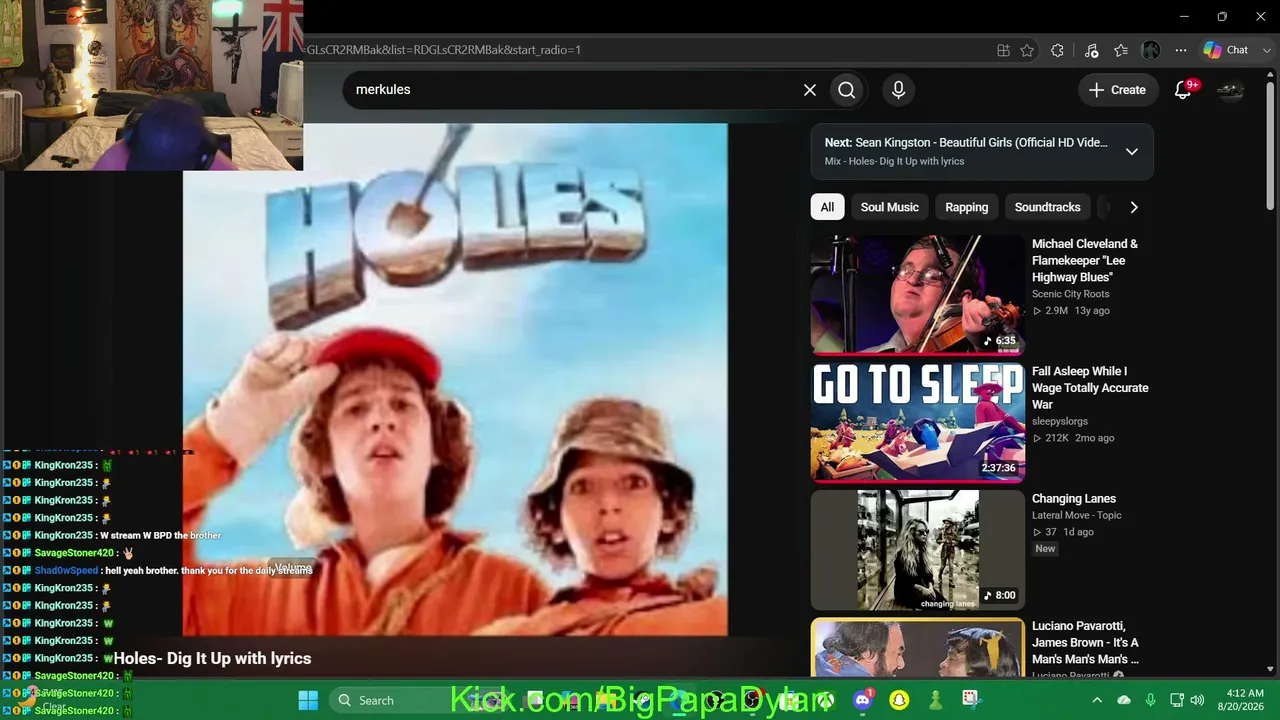Click the 2.9M views 13y ago text

1071,311
